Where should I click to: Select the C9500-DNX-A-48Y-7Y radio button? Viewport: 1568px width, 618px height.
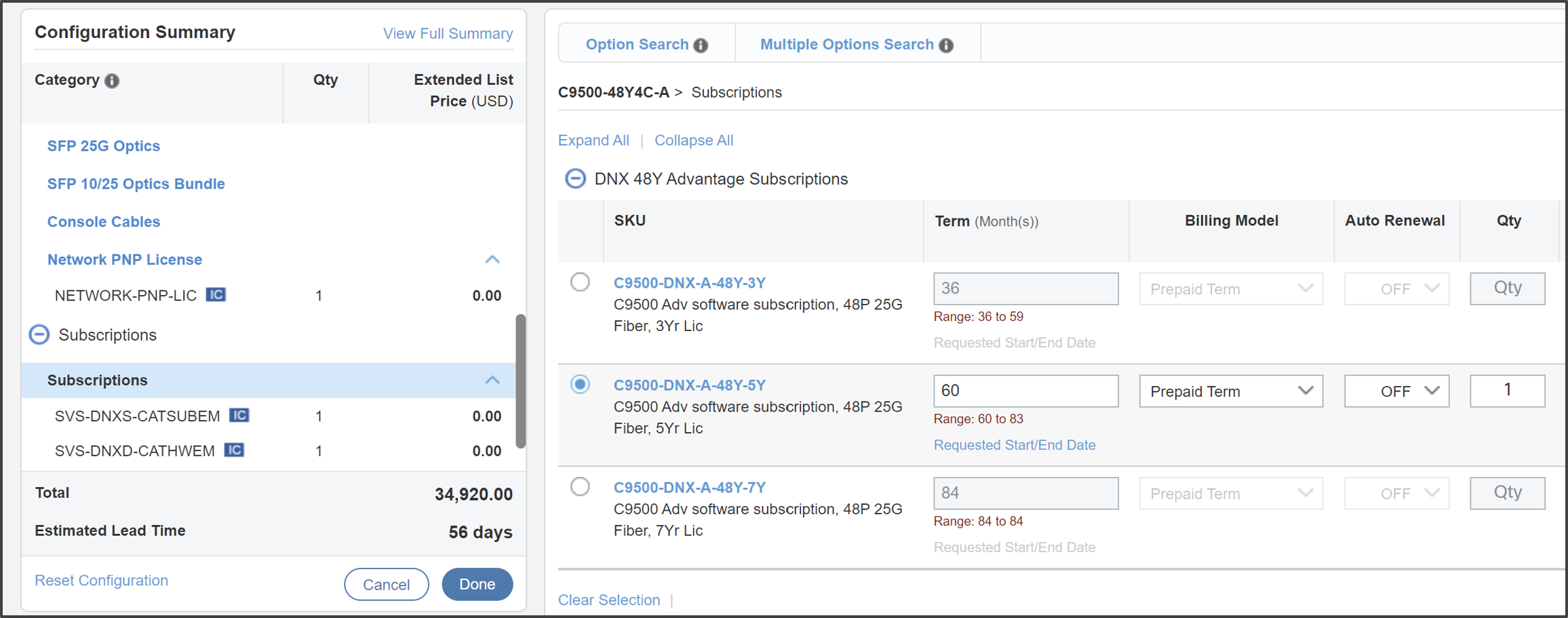click(580, 486)
